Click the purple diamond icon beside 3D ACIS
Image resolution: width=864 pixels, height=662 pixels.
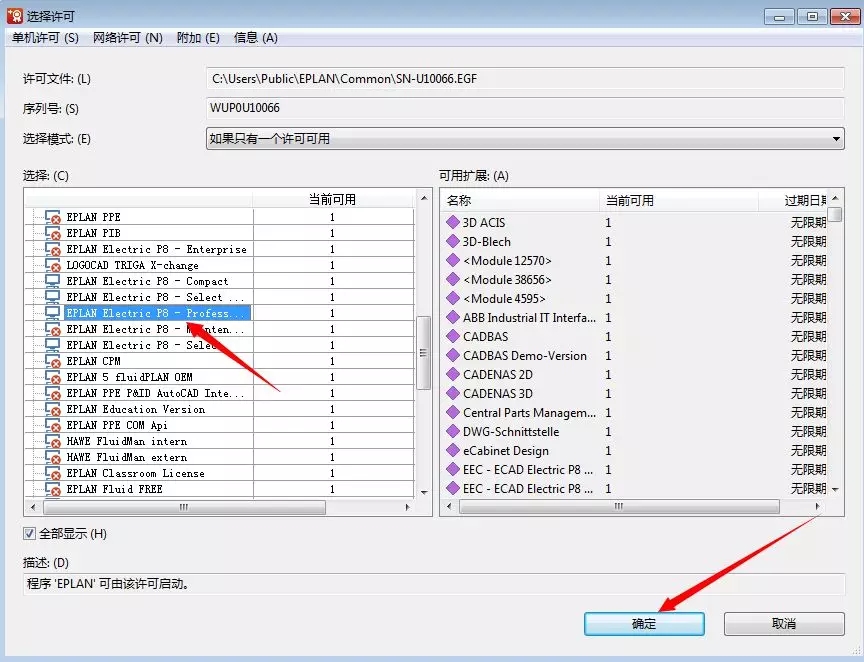455,222
